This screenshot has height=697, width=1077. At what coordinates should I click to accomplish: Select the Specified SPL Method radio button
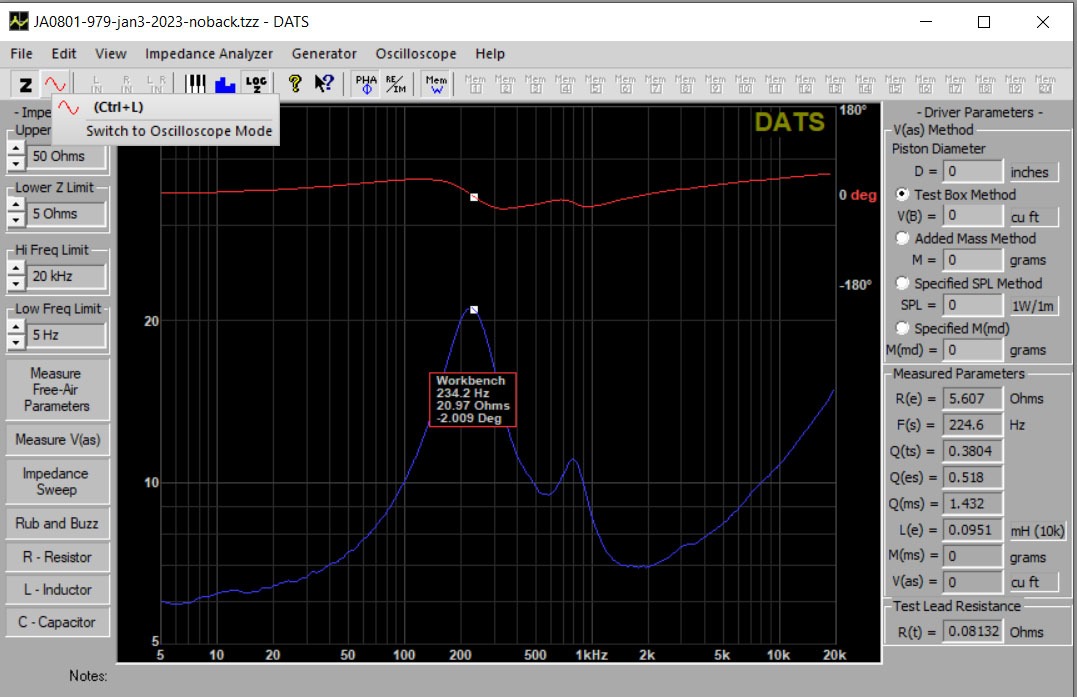point(903,283)
